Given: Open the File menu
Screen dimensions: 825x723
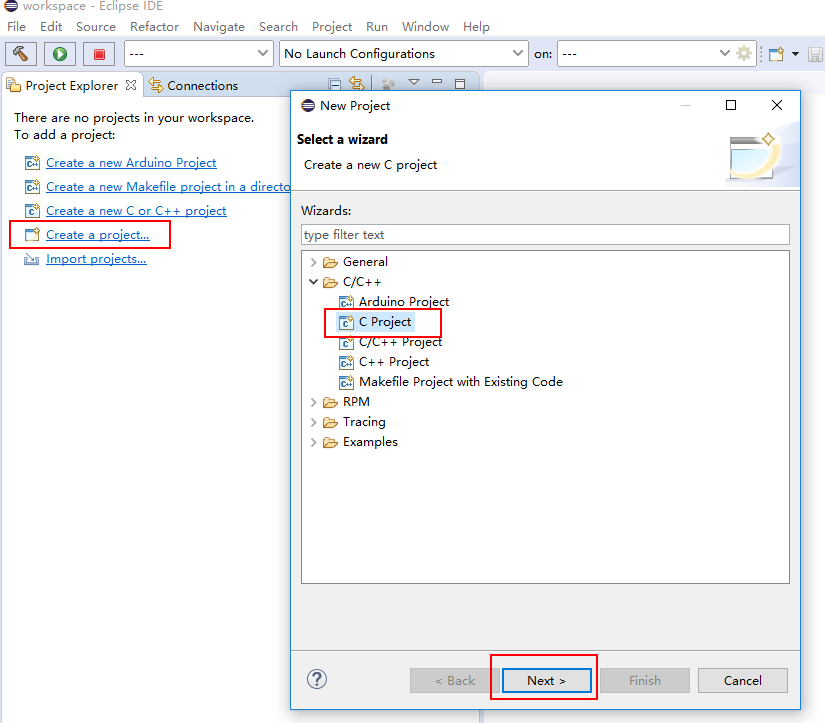Looking at the screenshot, I should pos(16,26).
